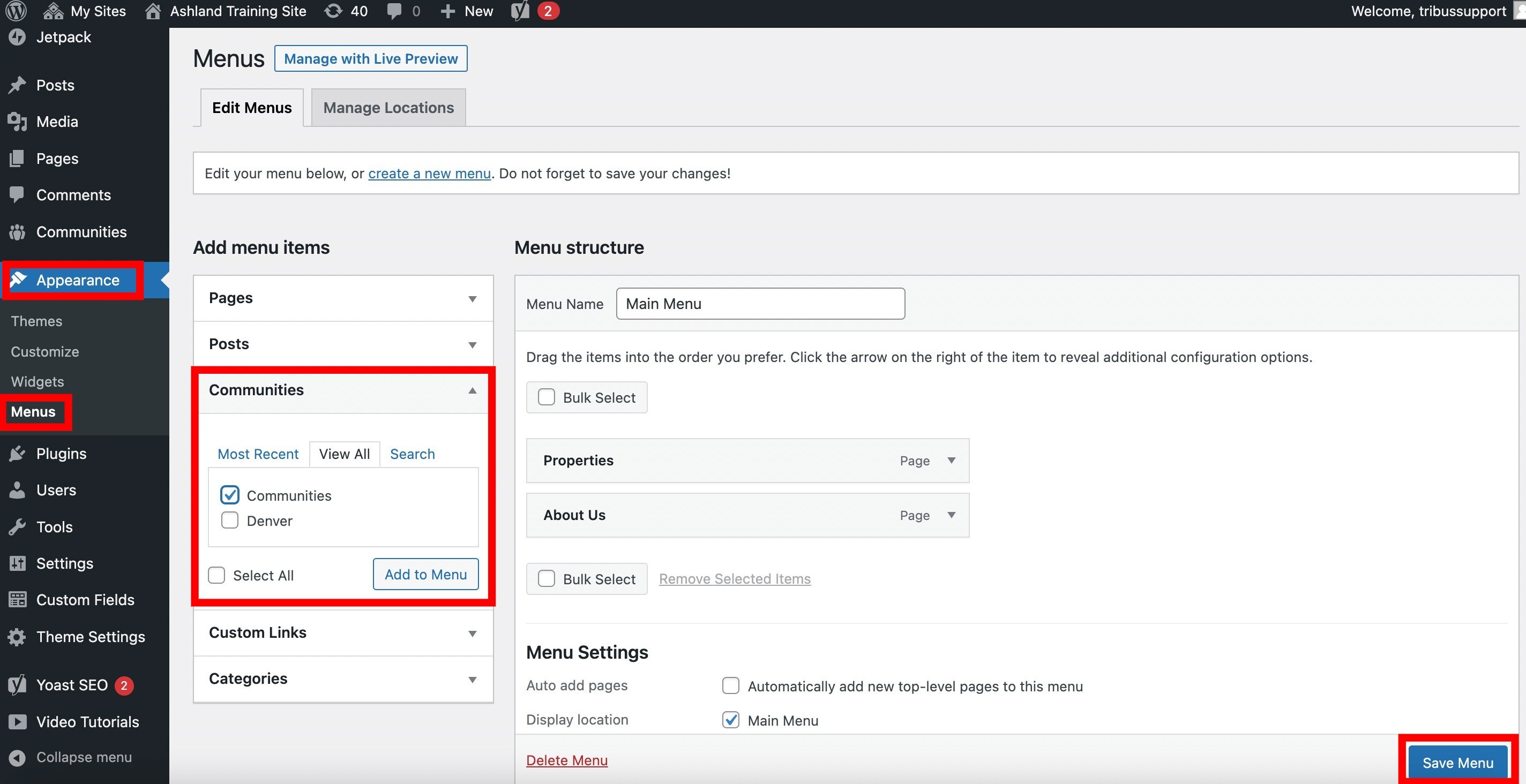Click the red Yoast notification badge in top bar
This screenshot has width=1526, height=784.
[548, 11]
